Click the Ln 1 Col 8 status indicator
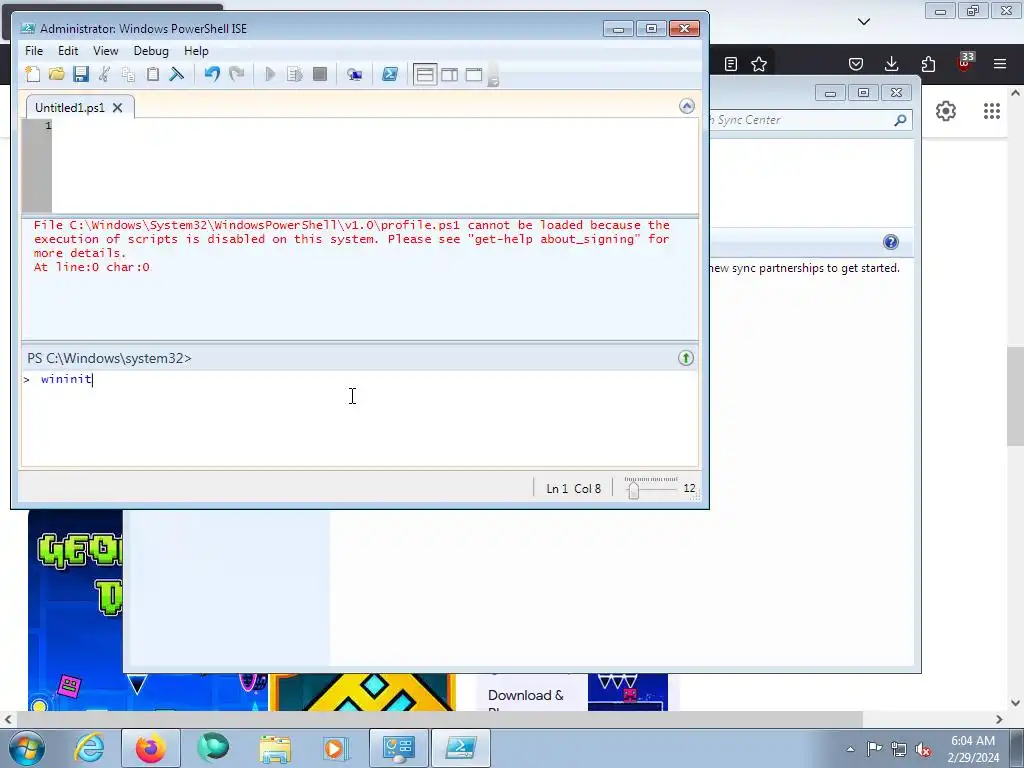 pos(573,488)
